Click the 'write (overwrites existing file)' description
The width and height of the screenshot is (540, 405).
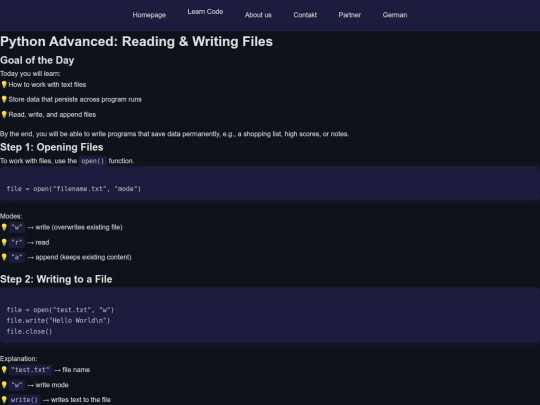tap(79, 227)
